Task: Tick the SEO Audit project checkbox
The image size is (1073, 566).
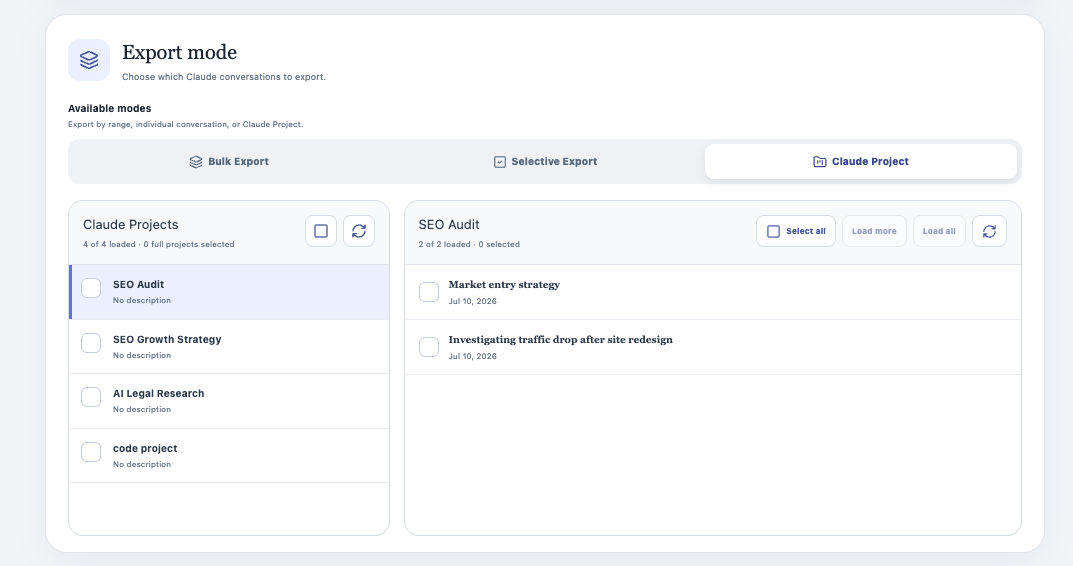Action: (x=91, y=288)
